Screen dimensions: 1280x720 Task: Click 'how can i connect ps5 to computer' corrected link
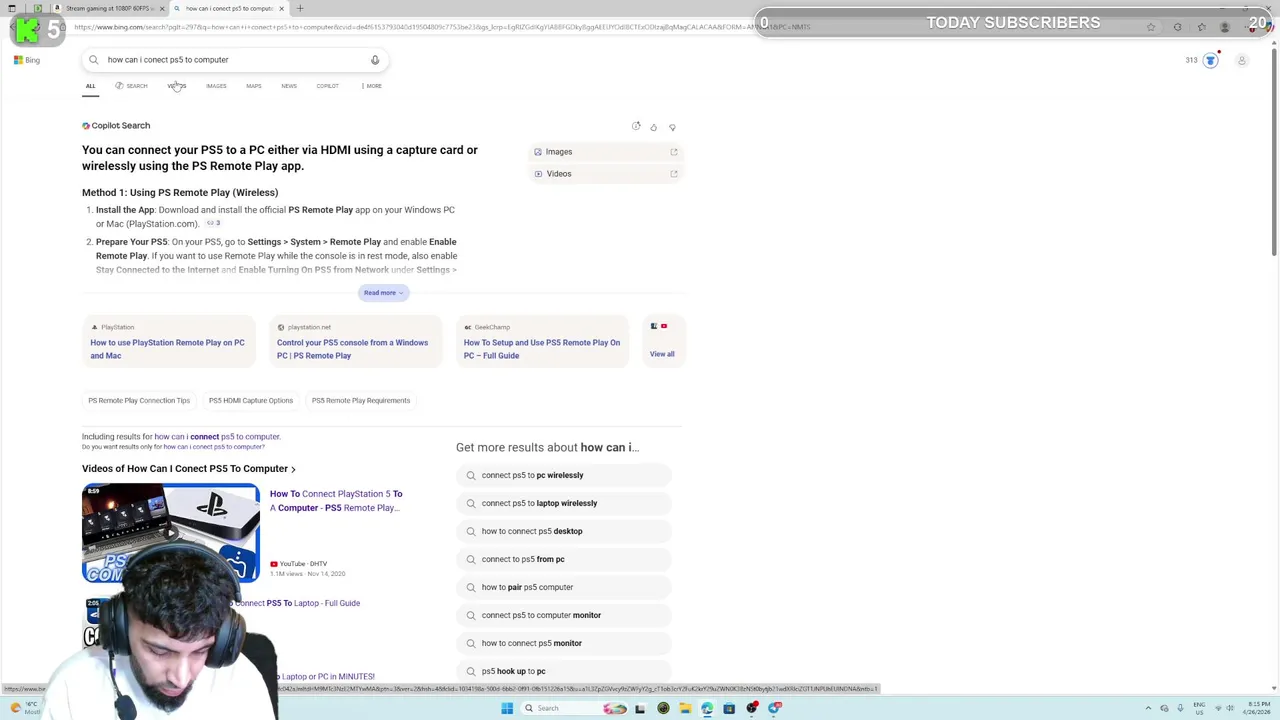217,437
